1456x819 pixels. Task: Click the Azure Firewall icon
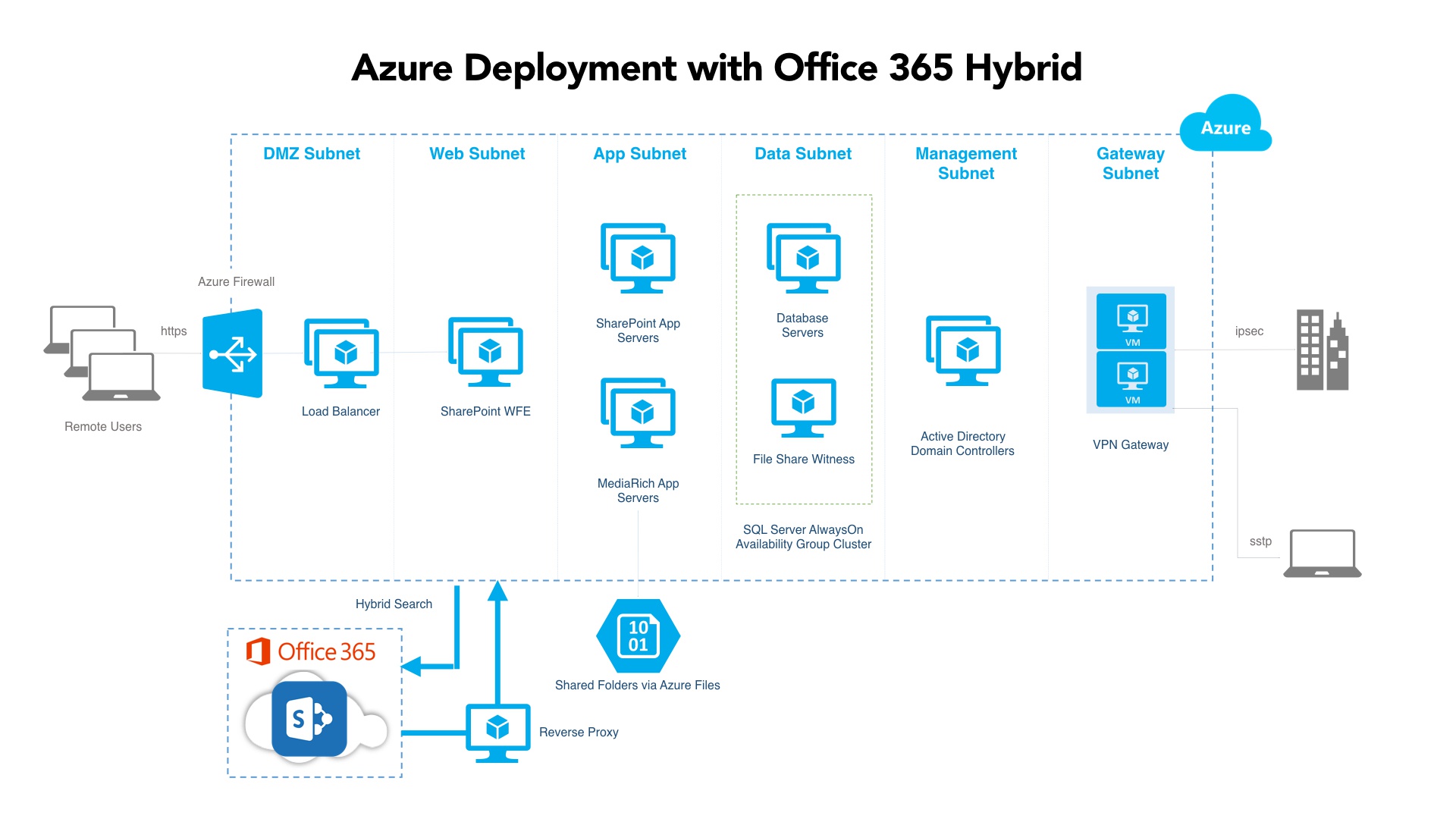[x=233, y=353]
